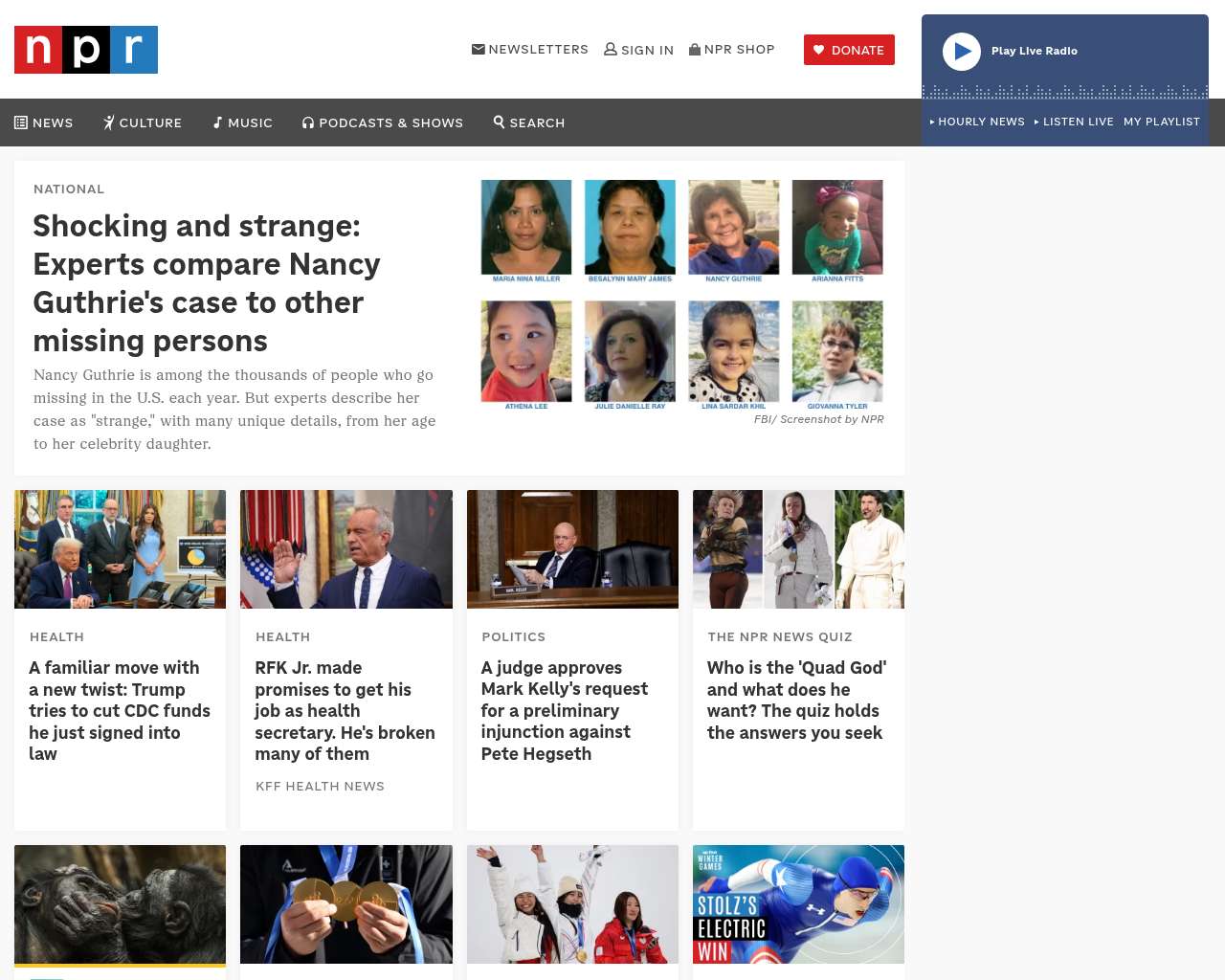The image size is (1225, 980).
Task: Click the NPR Shop bag icon
Action: click(695, 49)
